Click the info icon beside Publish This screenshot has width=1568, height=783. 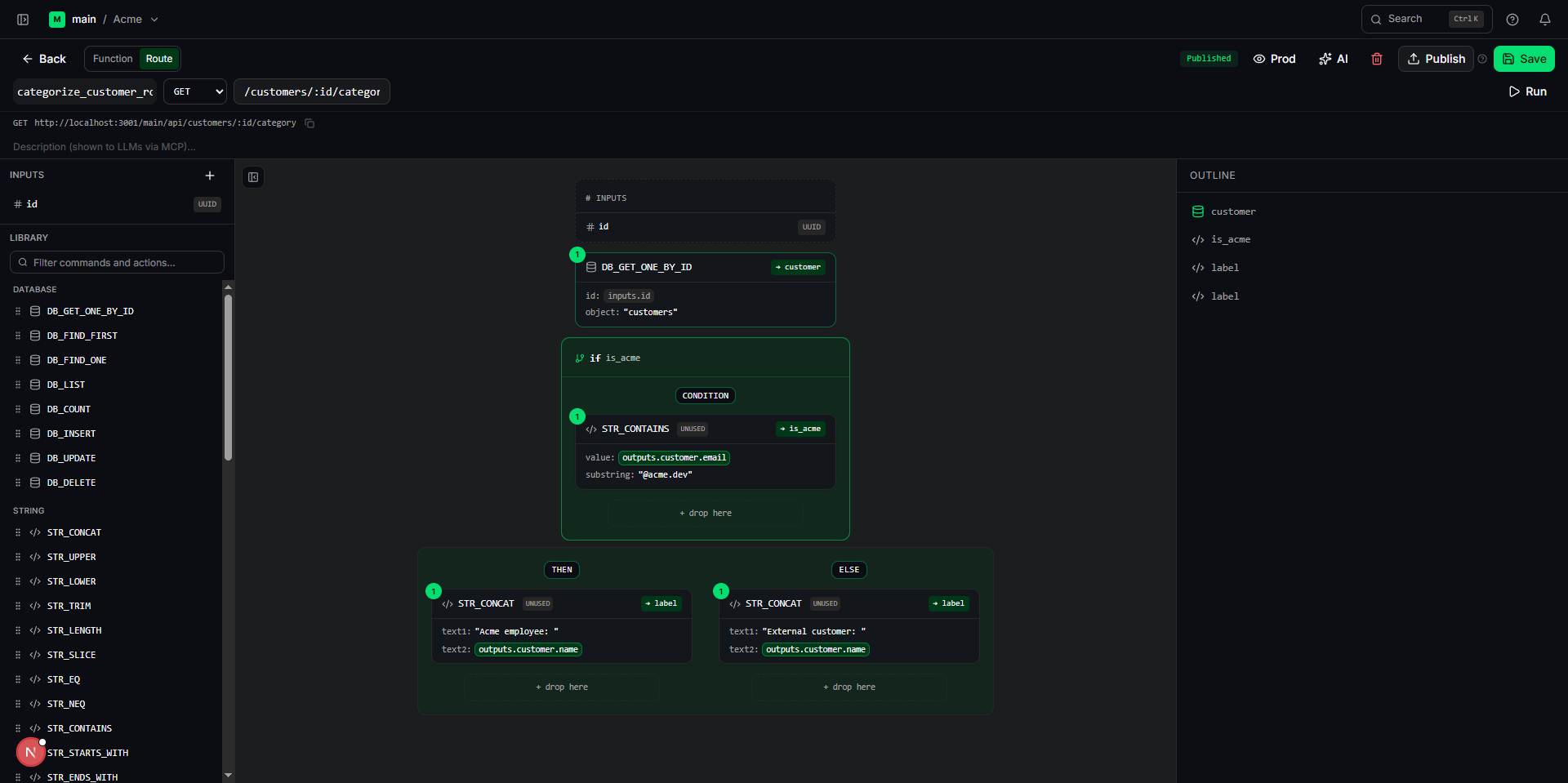point(1482,59)
